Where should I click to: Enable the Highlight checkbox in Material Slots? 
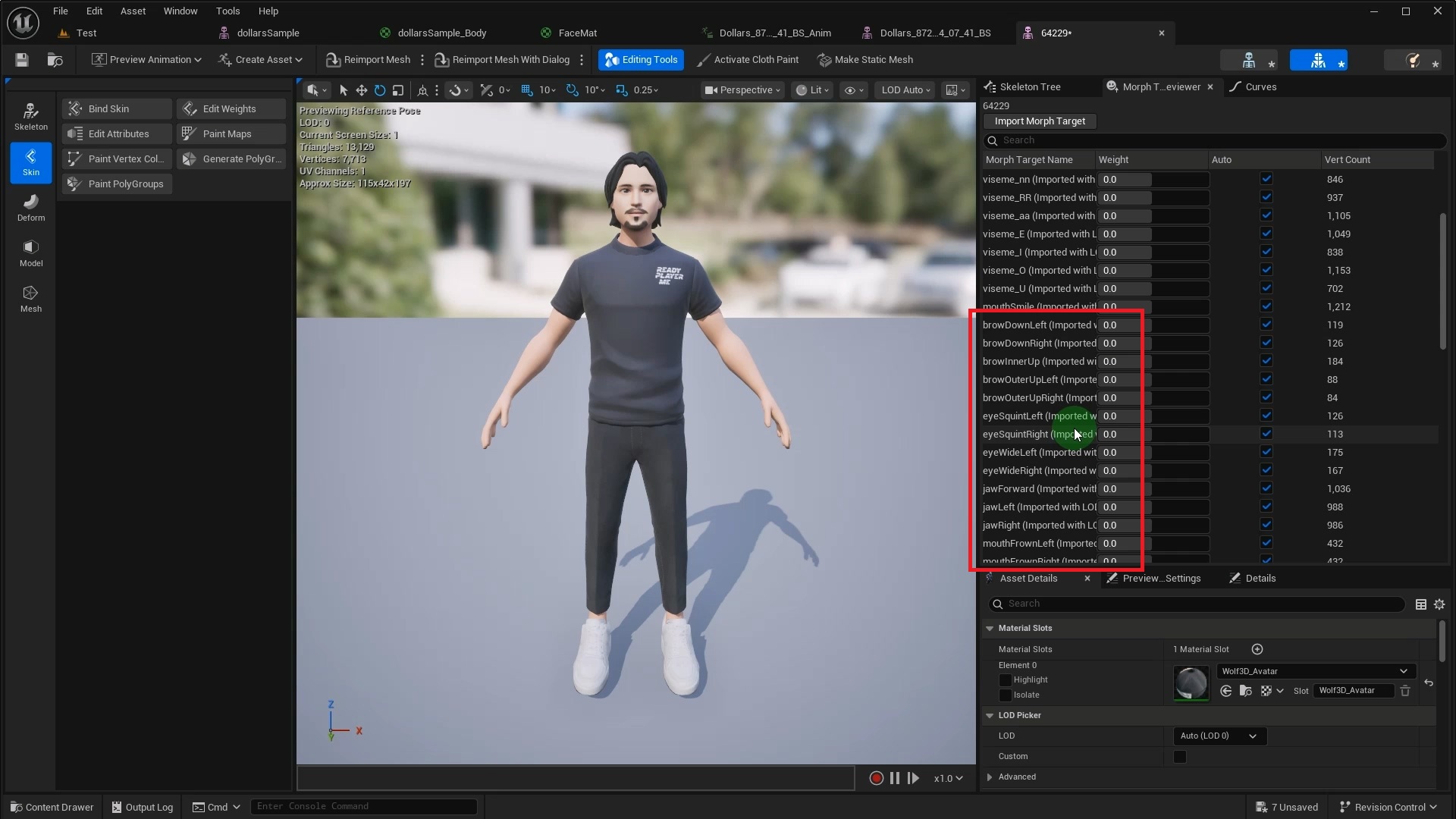tap(1006, 679)
